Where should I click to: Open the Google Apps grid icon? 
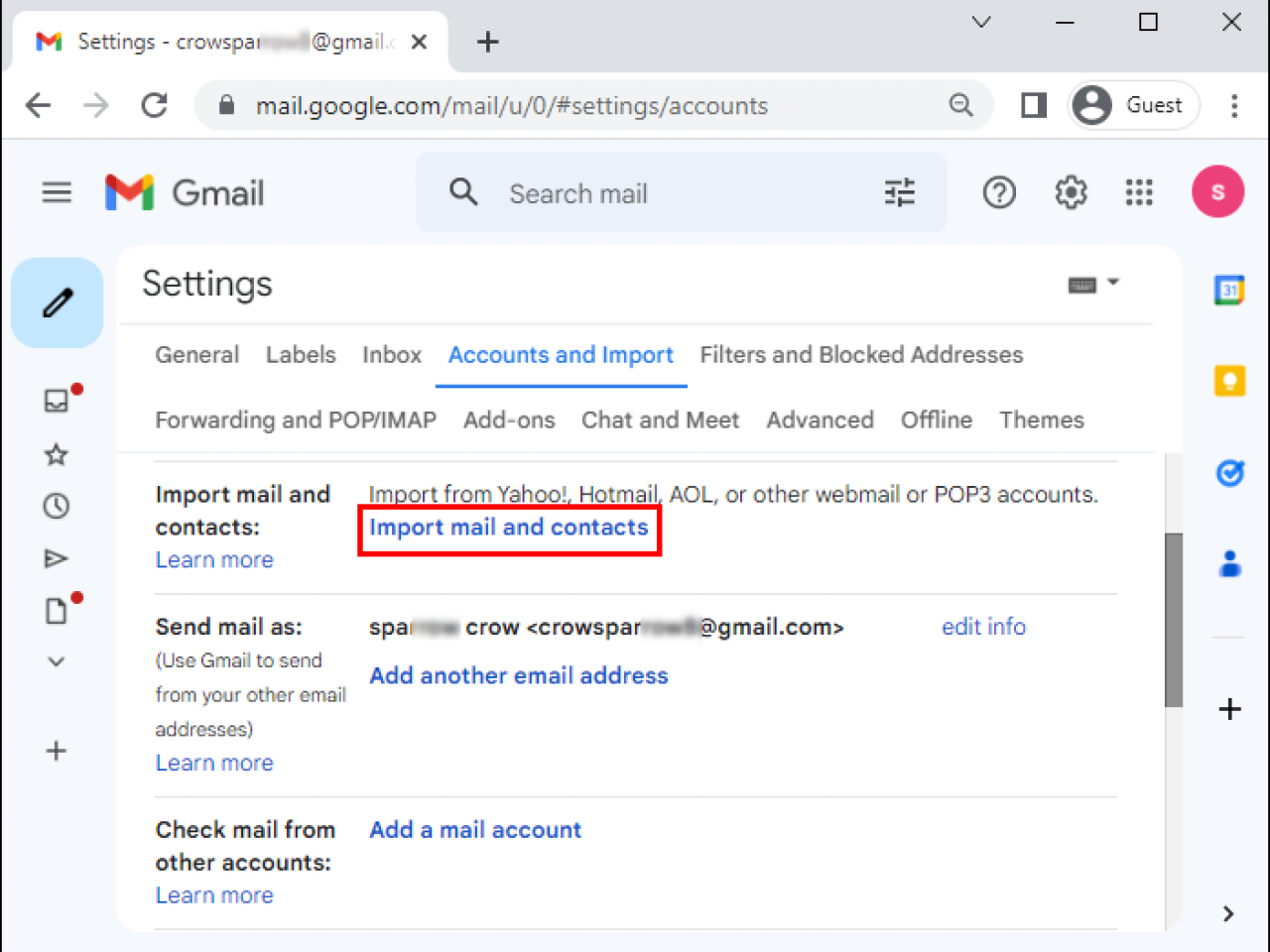(1138, 192)
